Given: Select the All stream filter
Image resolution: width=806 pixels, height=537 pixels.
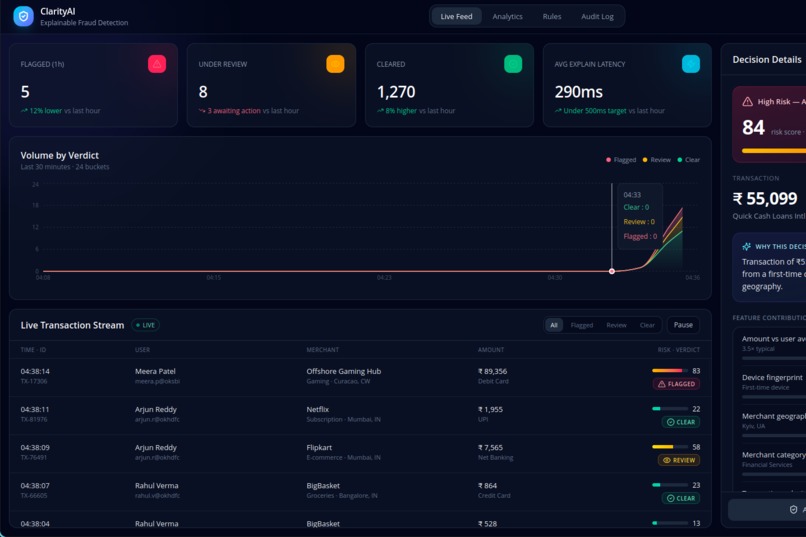Looking at the screenshot, I should click(x=554, y=325).
